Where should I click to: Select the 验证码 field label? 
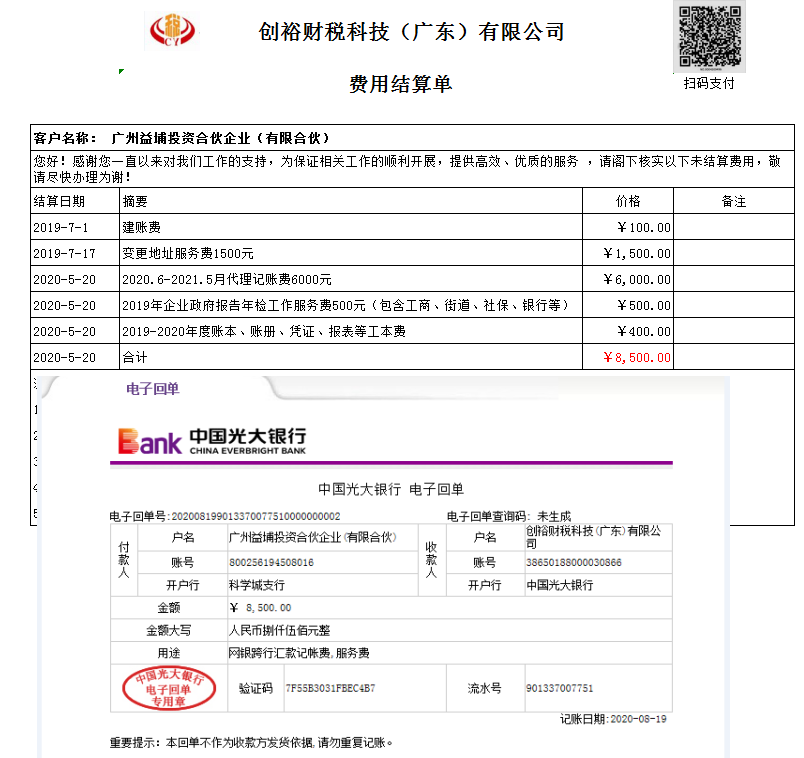pyautogui.click(x=256, y=688)
